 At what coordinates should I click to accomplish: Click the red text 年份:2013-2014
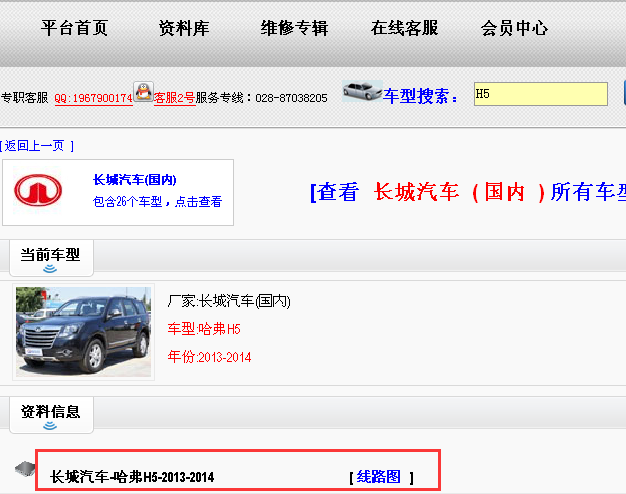click(x=210, y=357)
